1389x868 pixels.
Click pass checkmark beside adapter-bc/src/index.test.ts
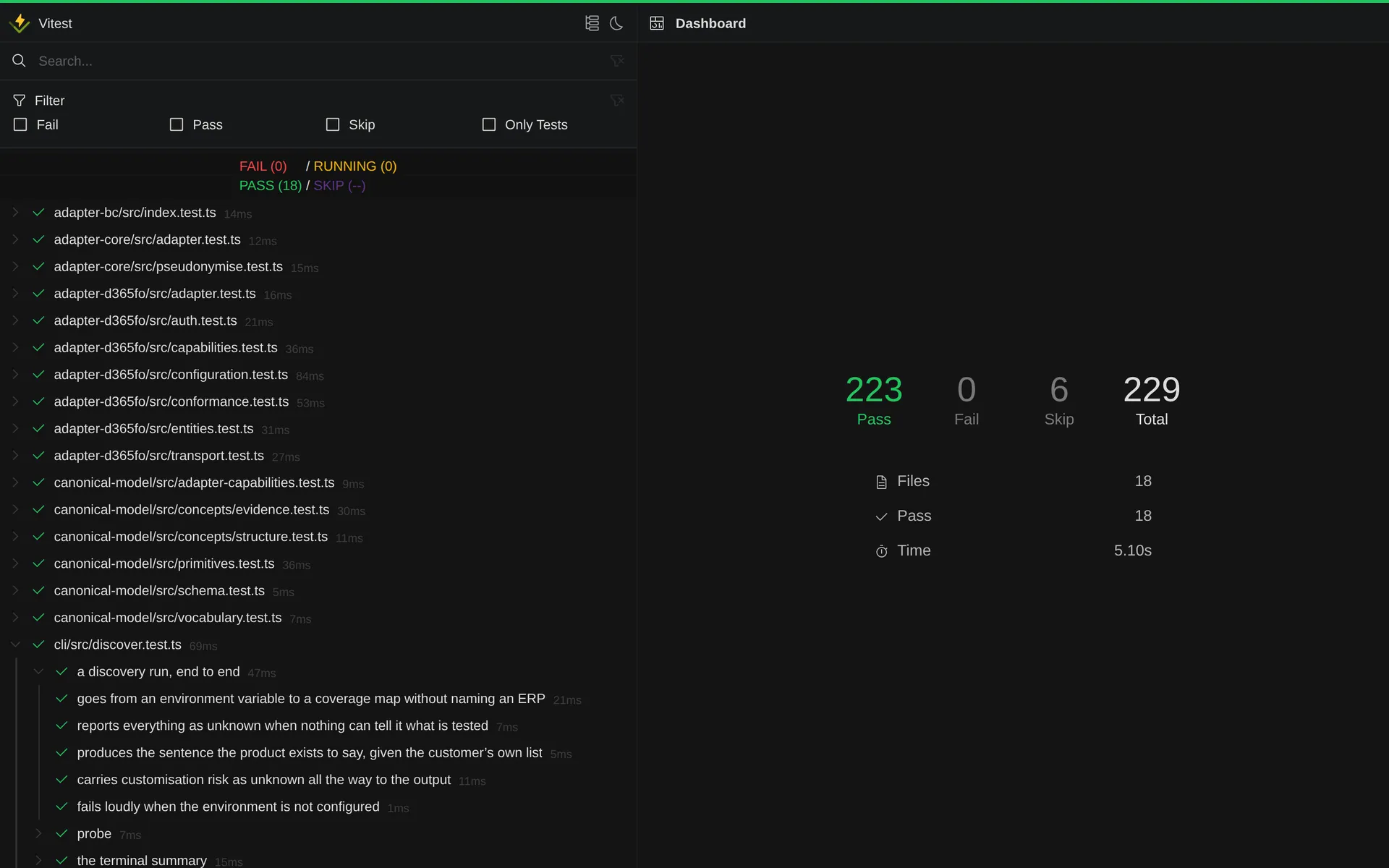pos(39,213)
